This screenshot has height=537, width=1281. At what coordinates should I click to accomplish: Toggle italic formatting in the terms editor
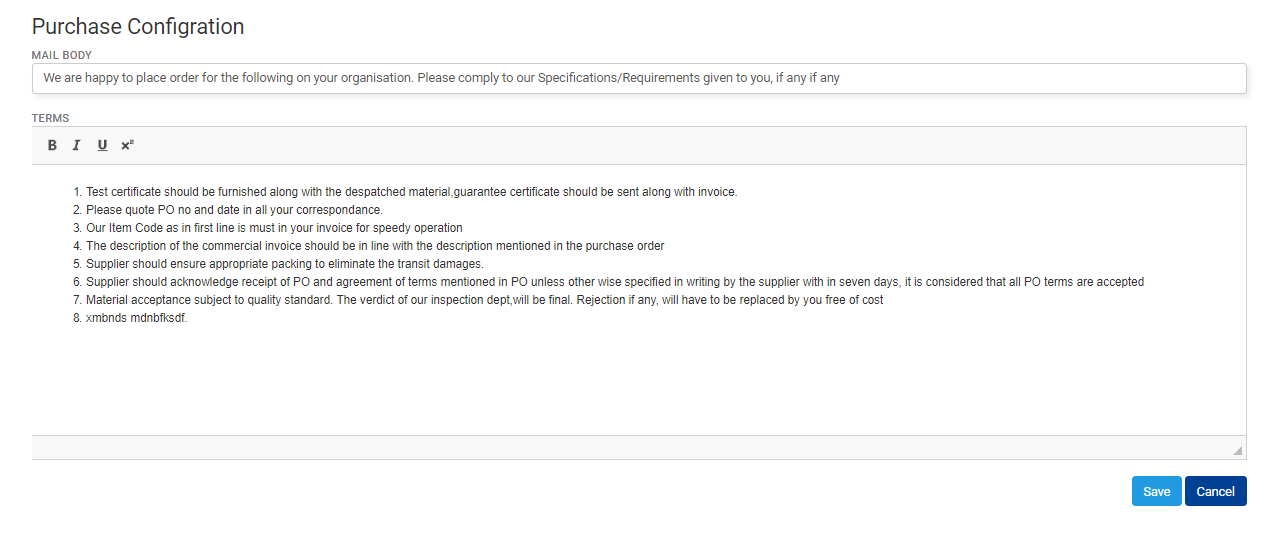coord(76,145)
